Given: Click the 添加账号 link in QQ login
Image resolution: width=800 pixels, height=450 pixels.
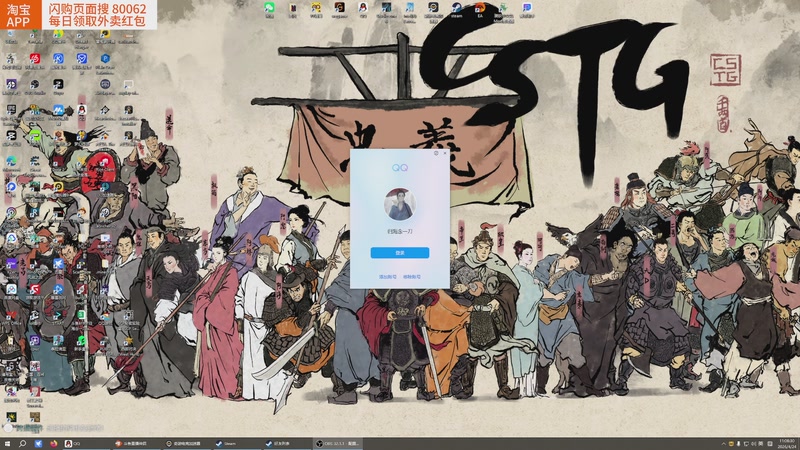Looking at the screenshot, I should pyautogui.click(x=387, y=277).
